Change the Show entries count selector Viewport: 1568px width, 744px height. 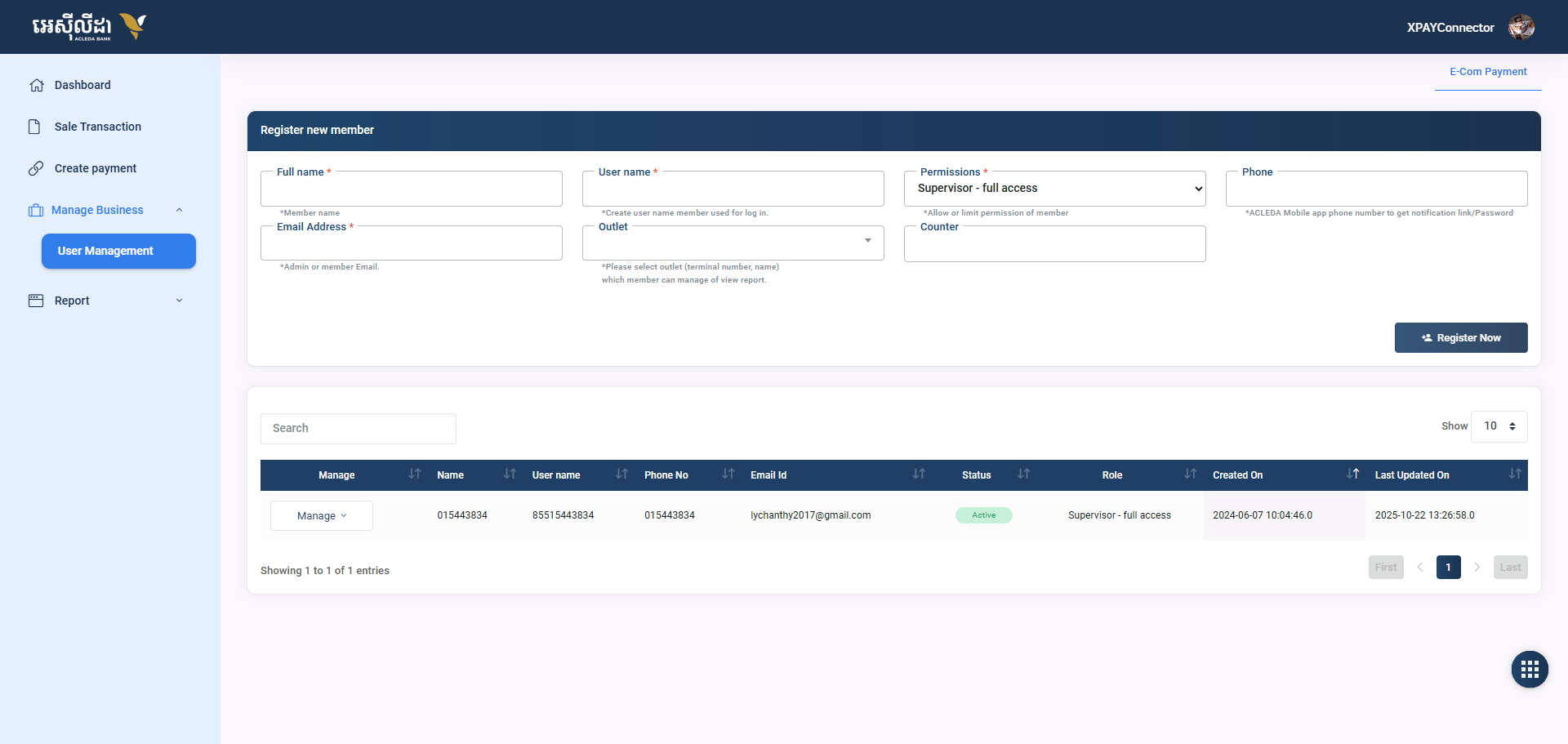click(x=1499, y=426)
